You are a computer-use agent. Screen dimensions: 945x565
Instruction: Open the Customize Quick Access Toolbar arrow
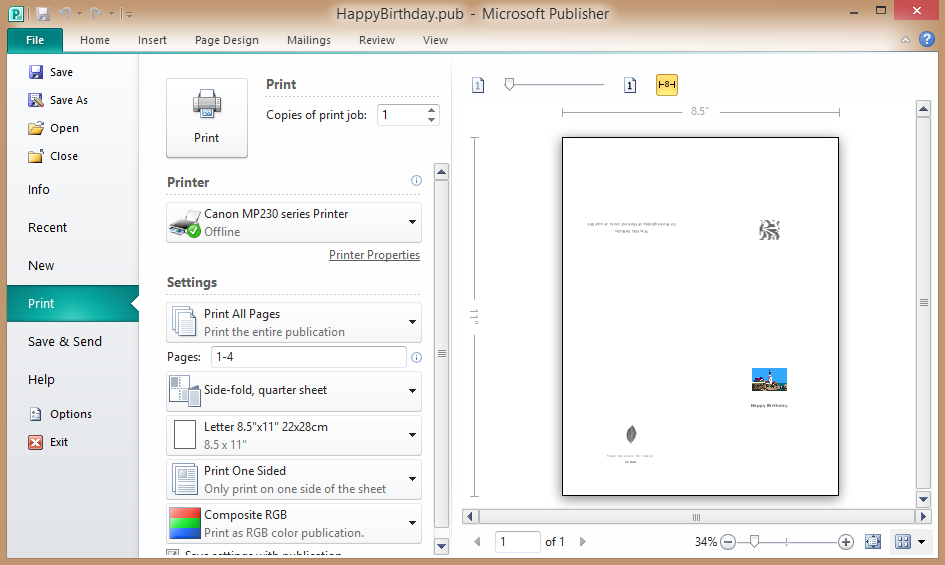128,14
